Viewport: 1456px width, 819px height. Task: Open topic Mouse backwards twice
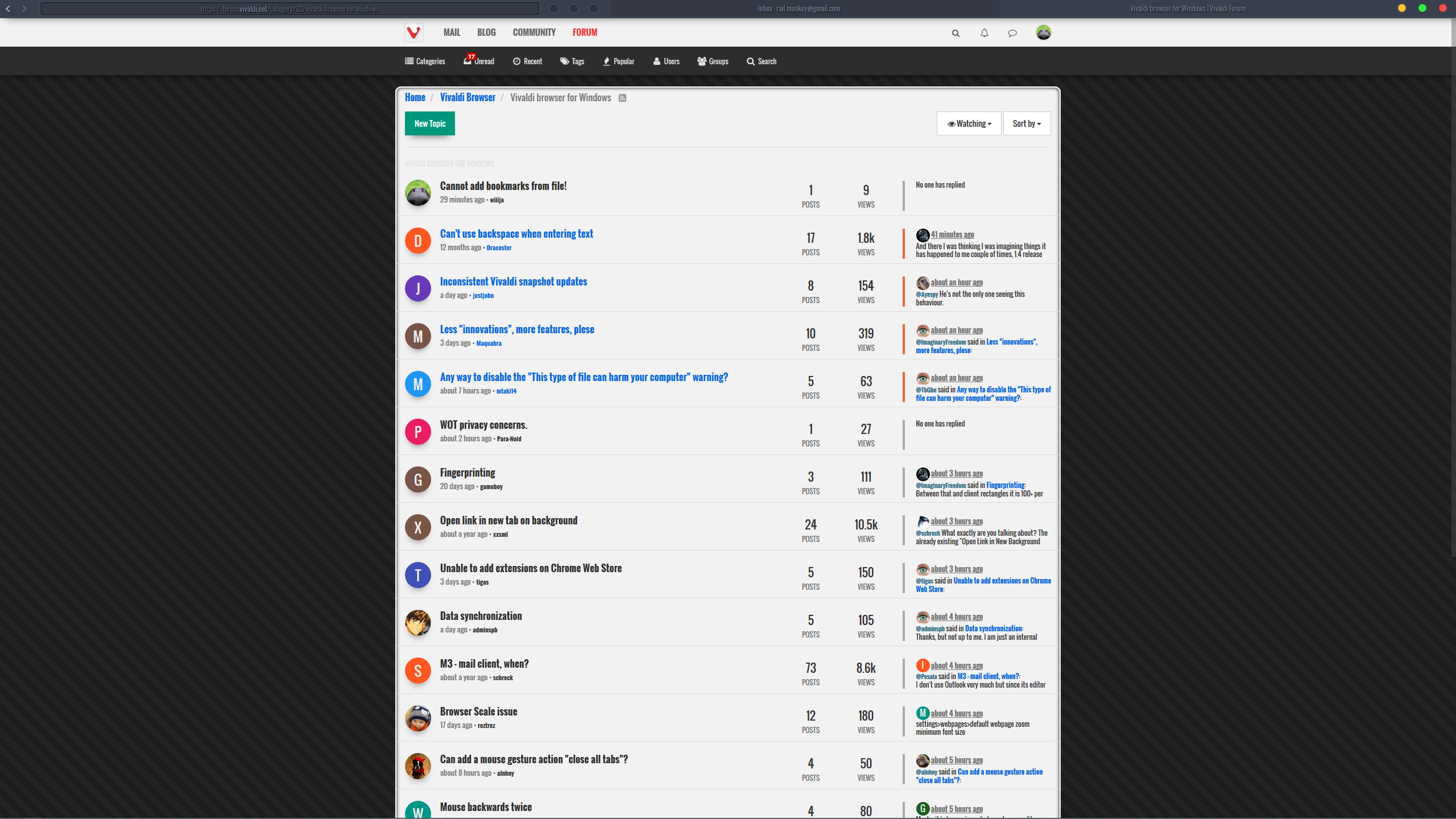[486, 807]
